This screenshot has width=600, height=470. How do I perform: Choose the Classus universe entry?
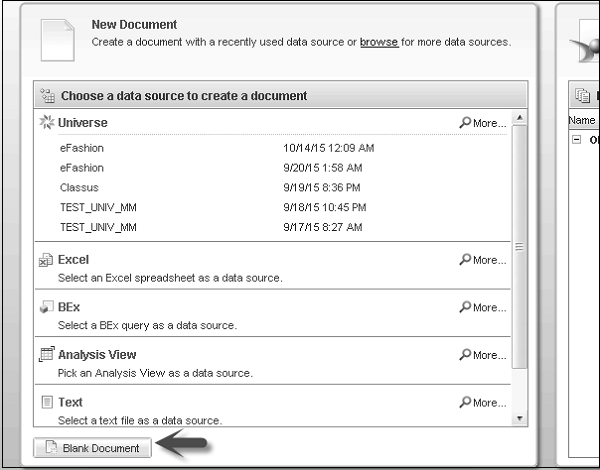pyautogui.click(x=79, y=188)
